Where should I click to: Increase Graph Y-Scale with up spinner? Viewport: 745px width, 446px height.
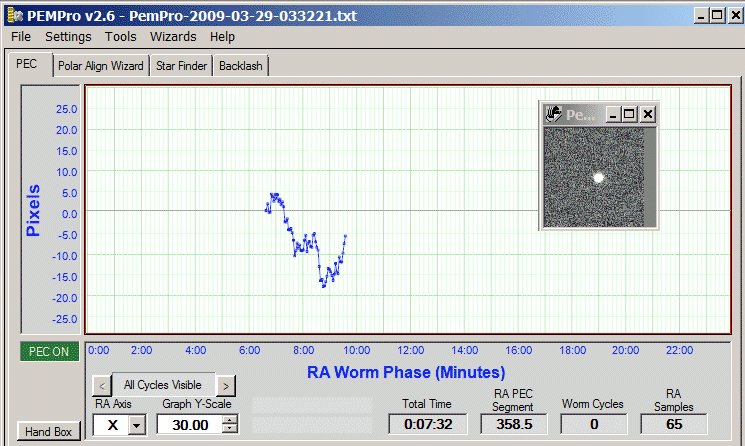click(230, 420)
